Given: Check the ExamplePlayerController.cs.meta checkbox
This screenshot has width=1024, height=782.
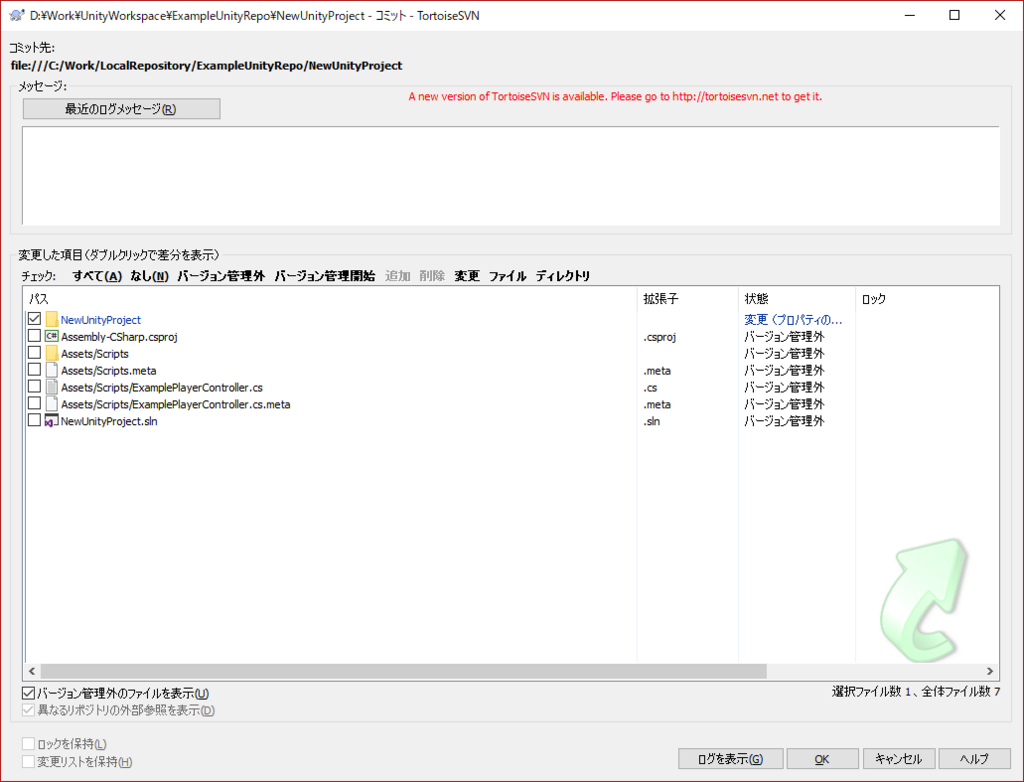Looking at the screenshot, I should point(35,404).
